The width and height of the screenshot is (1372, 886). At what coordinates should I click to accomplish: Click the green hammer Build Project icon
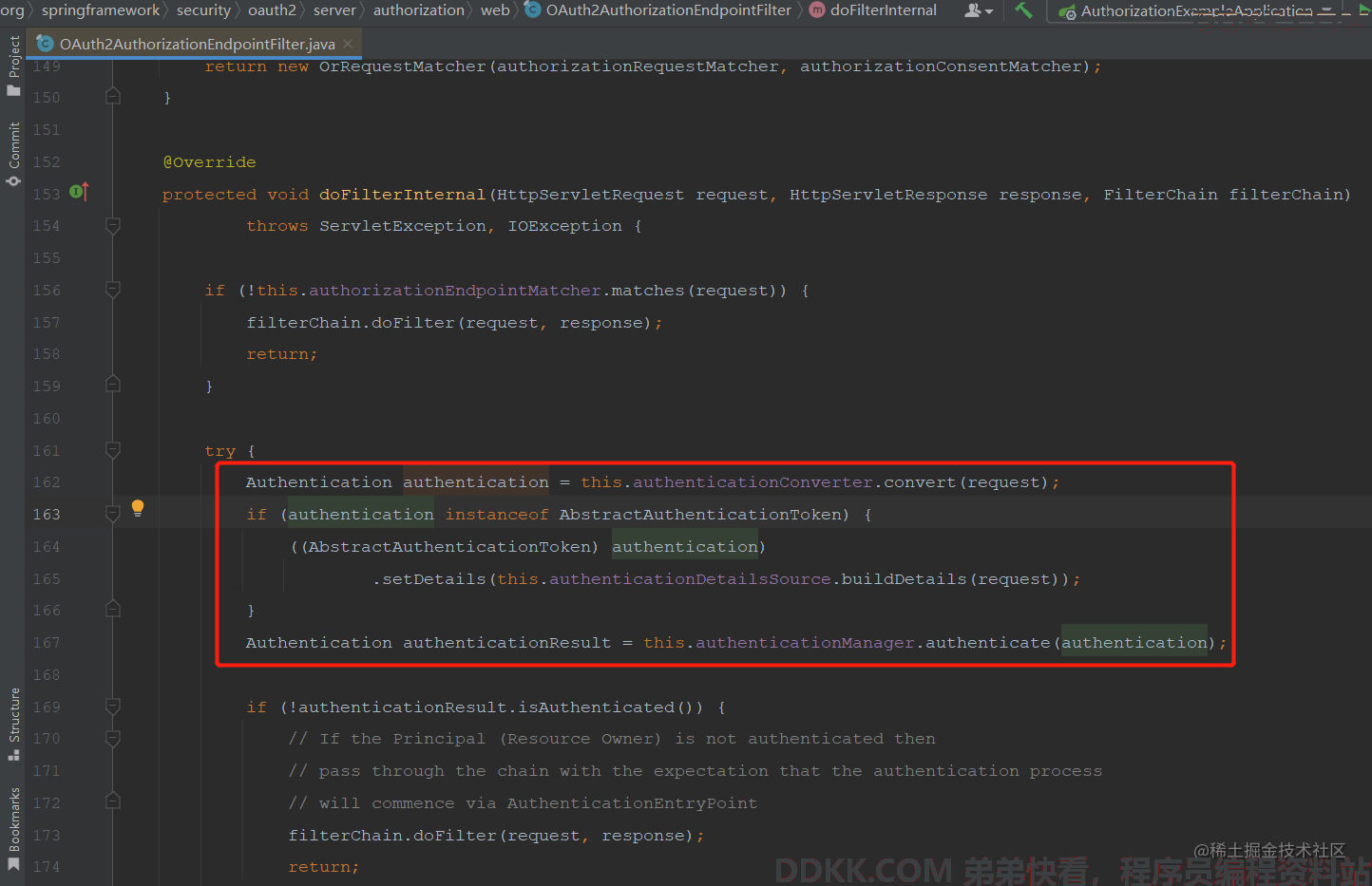[x=1023, y=10]
